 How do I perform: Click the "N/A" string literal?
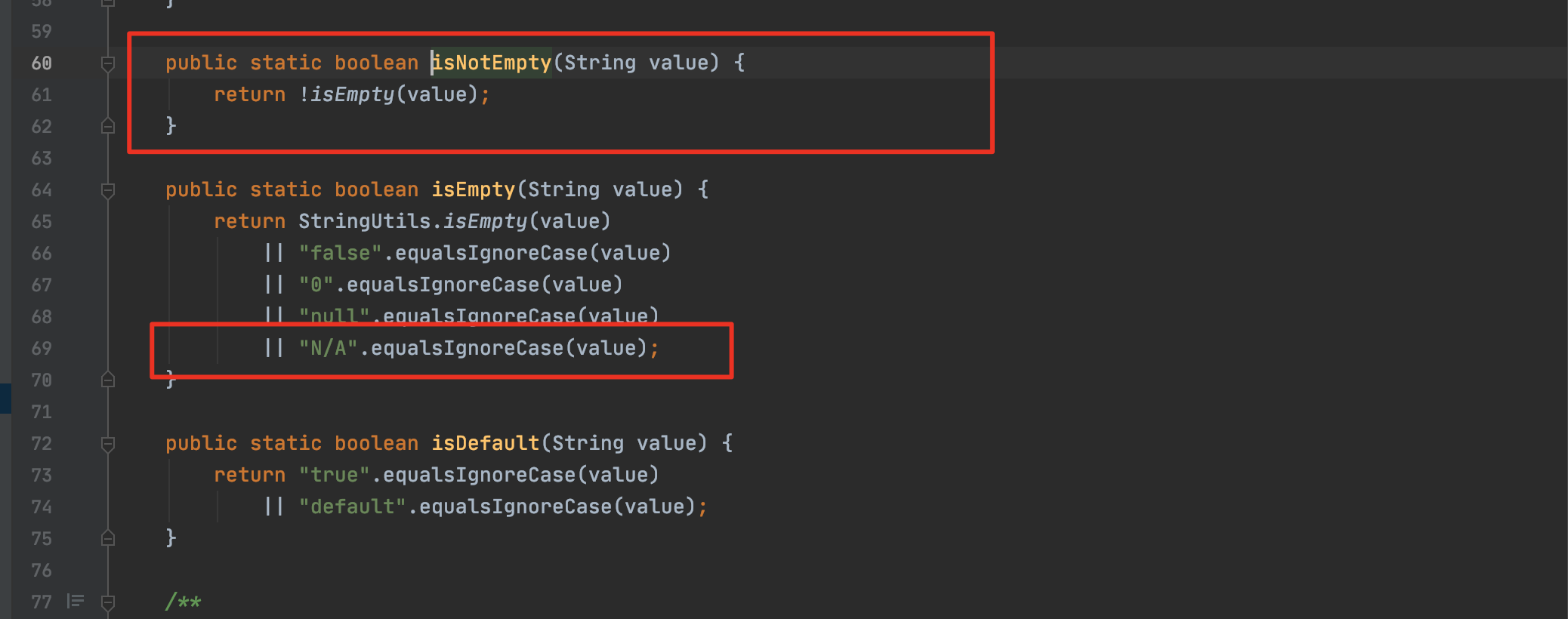pos(329,348)
